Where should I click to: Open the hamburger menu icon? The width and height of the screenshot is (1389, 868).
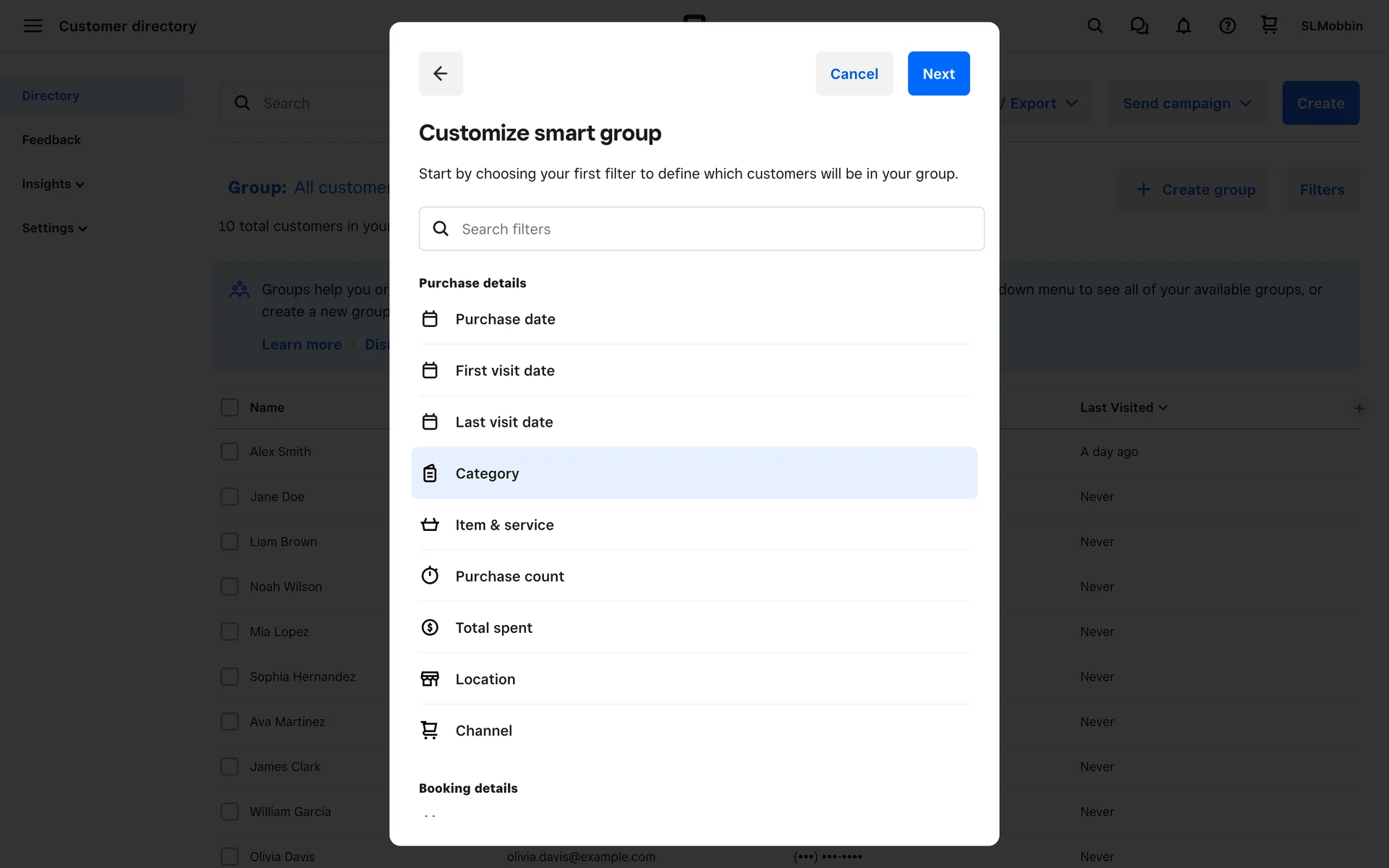tap(33, 26)
